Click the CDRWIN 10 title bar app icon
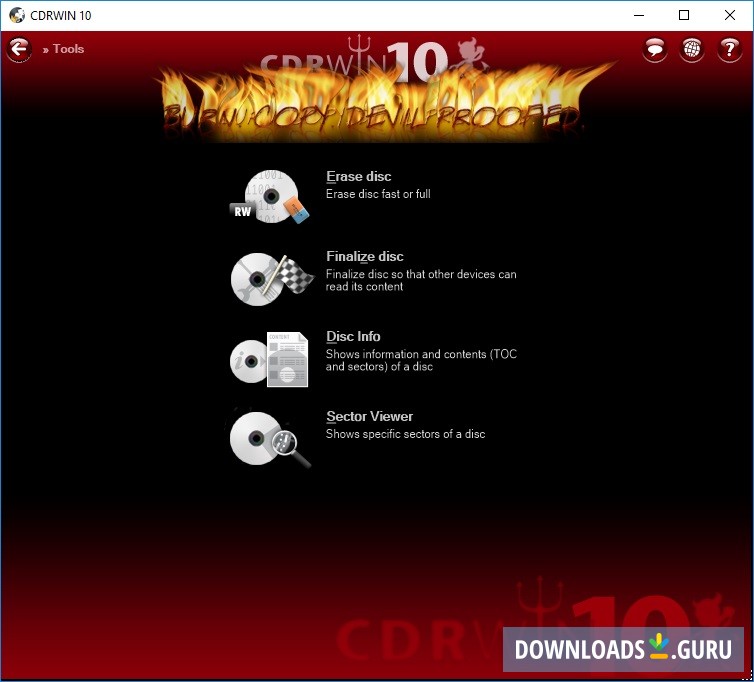This screenshot has height=682, width=754. (x=17, y=15)
